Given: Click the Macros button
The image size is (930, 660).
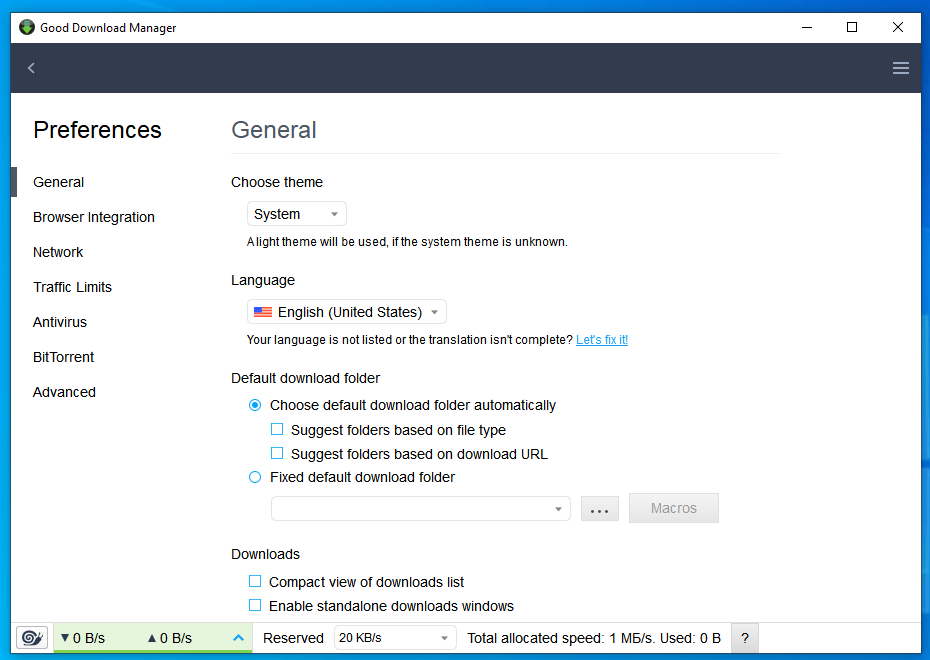Looking at the screenshot, I should [673, 508].
